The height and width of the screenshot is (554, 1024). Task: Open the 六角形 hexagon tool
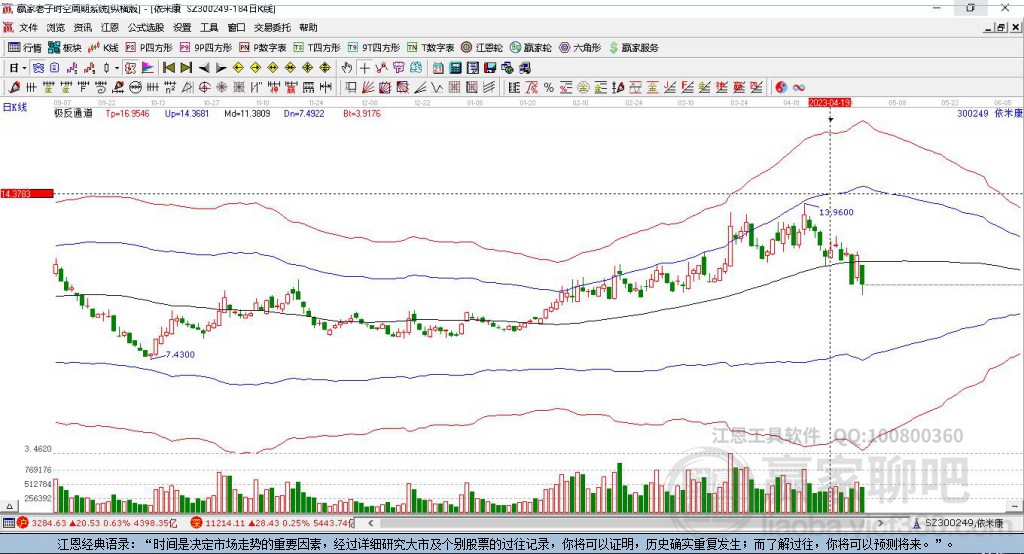[580, 48]
